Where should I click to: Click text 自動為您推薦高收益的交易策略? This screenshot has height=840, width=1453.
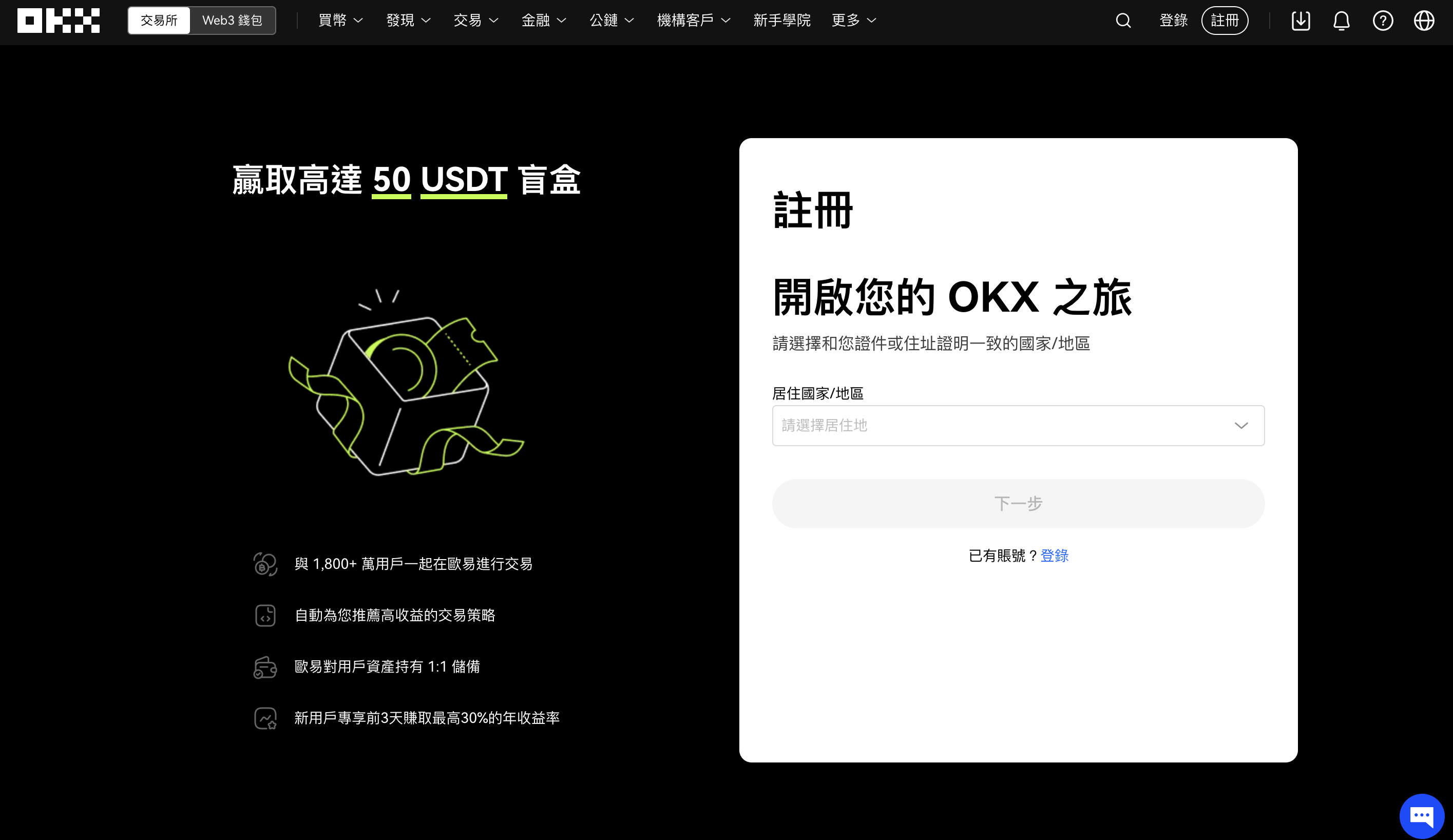(x=395, y=615)
